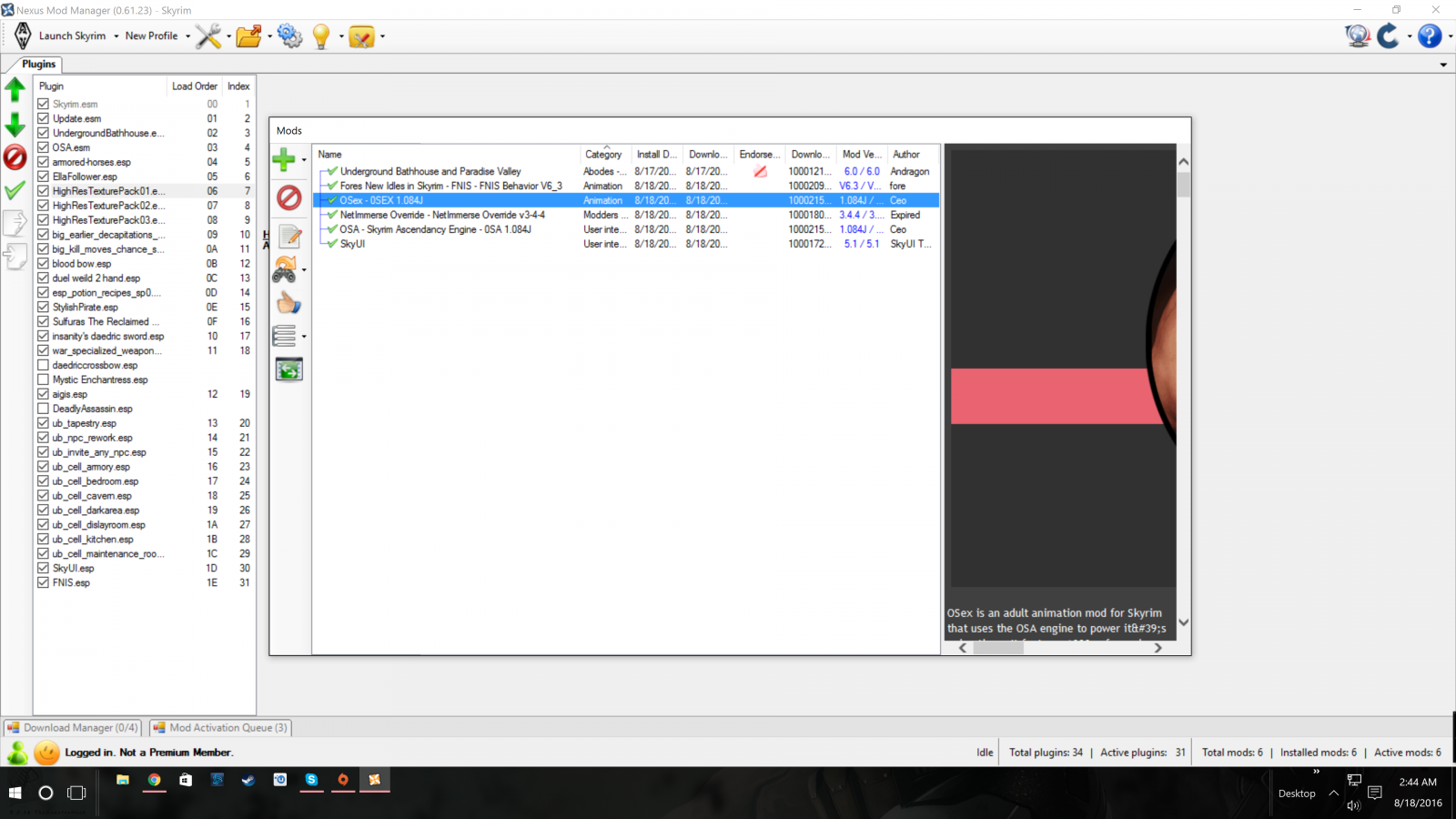Click the blue crescent Change game mode icon

[x=1388, y=36]
